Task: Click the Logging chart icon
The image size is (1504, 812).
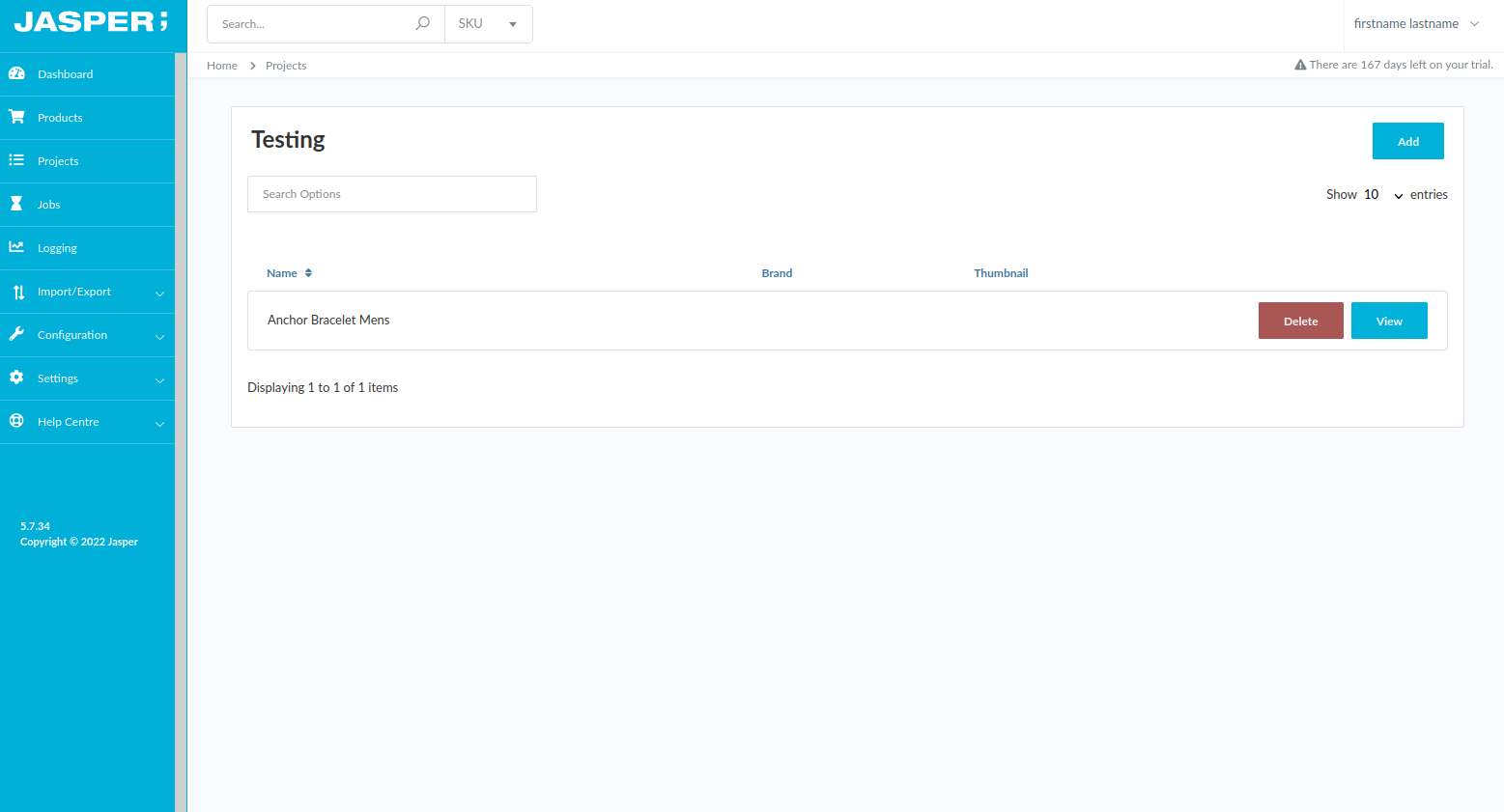Action: (16, 247)
